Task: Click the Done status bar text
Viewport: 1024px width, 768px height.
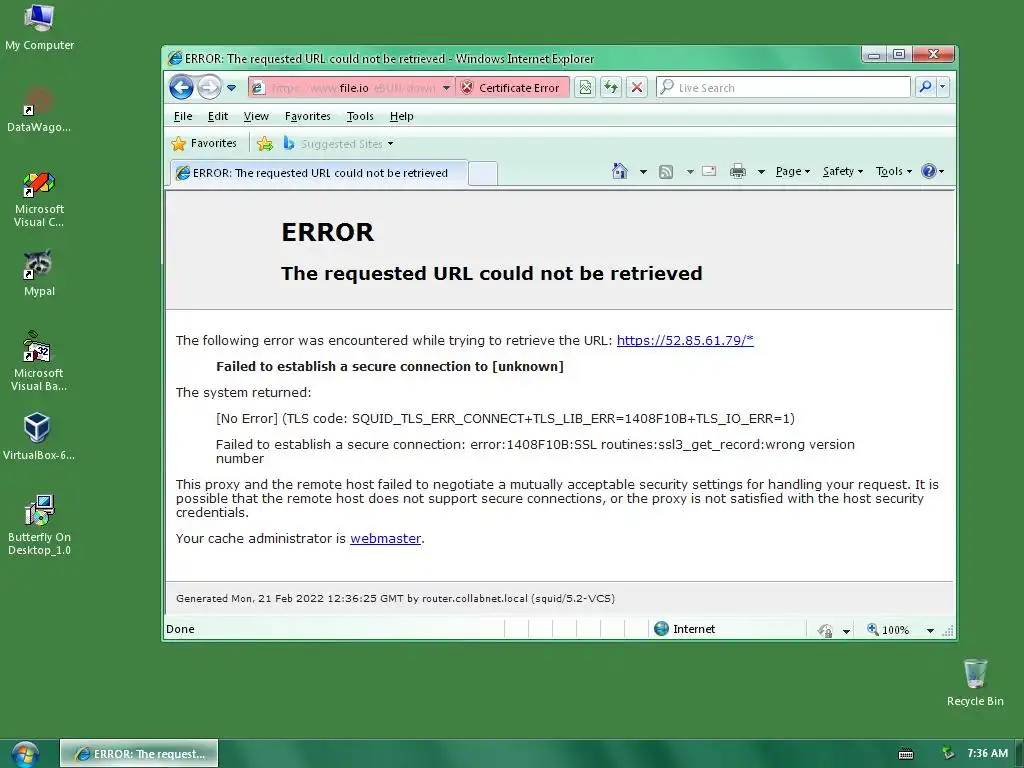Action: (x=180, y=629)
